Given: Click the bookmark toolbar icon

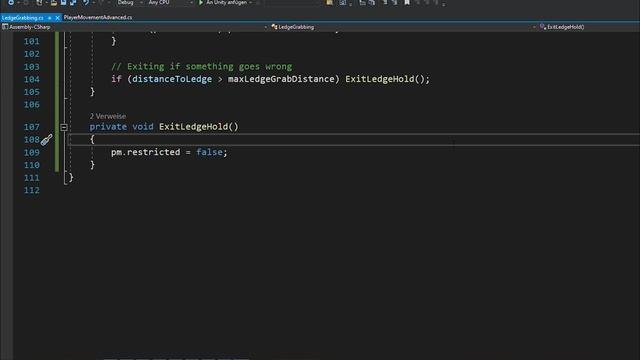Looking at the screenshot, I should click(x=407, y=2).
